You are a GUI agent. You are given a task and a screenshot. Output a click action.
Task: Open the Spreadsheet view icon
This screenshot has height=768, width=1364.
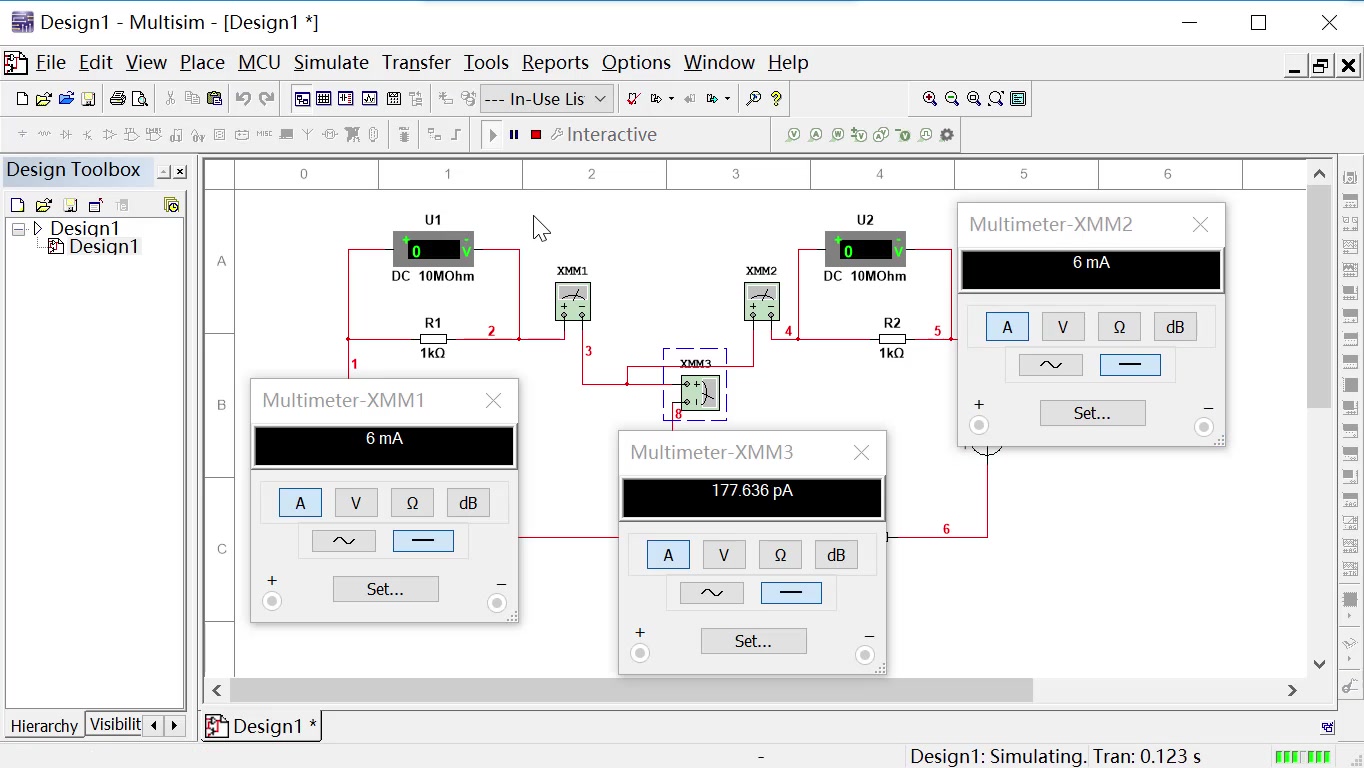(x=324, y=99)
